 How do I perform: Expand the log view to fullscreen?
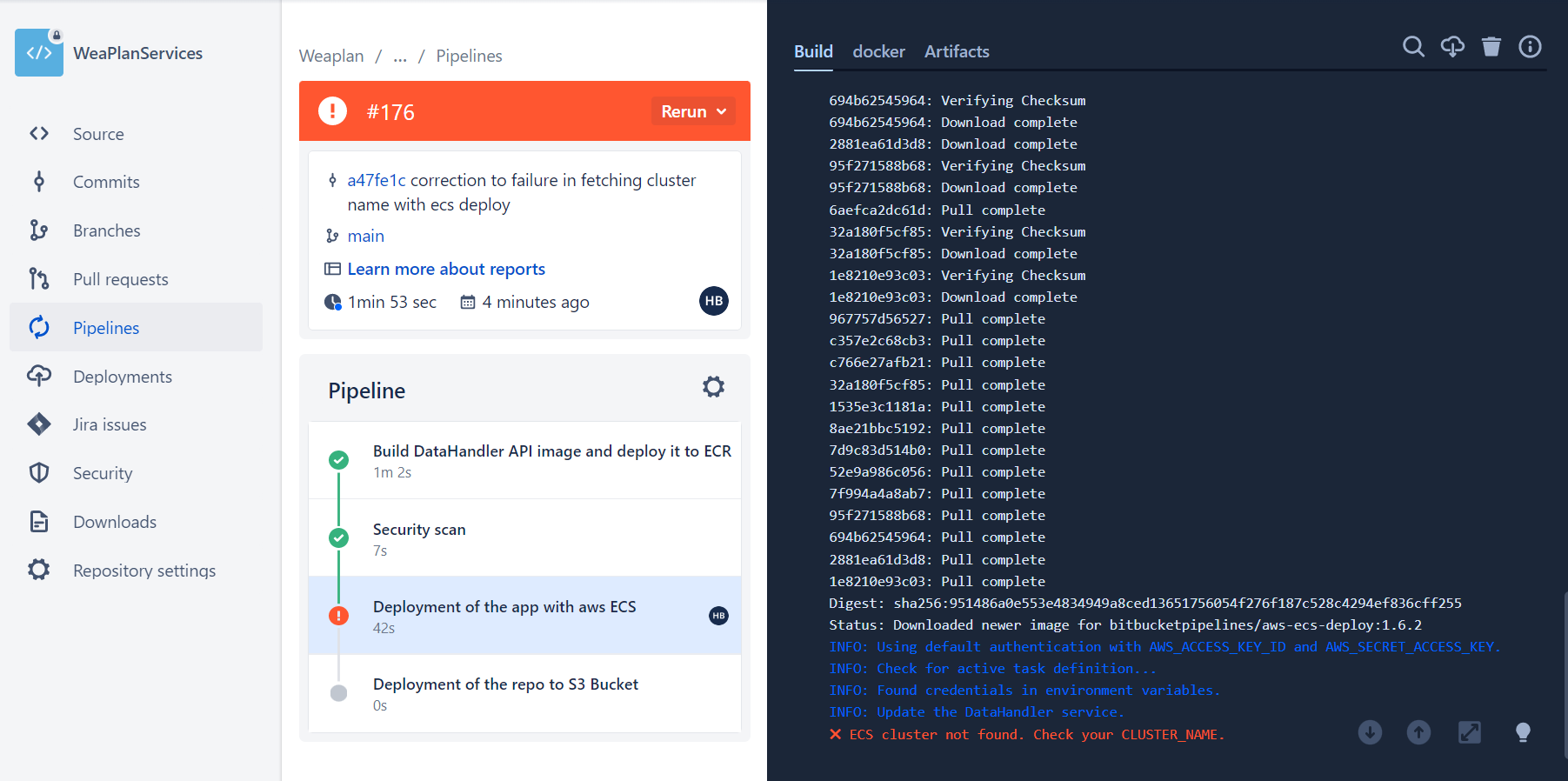coord(1470,732)
